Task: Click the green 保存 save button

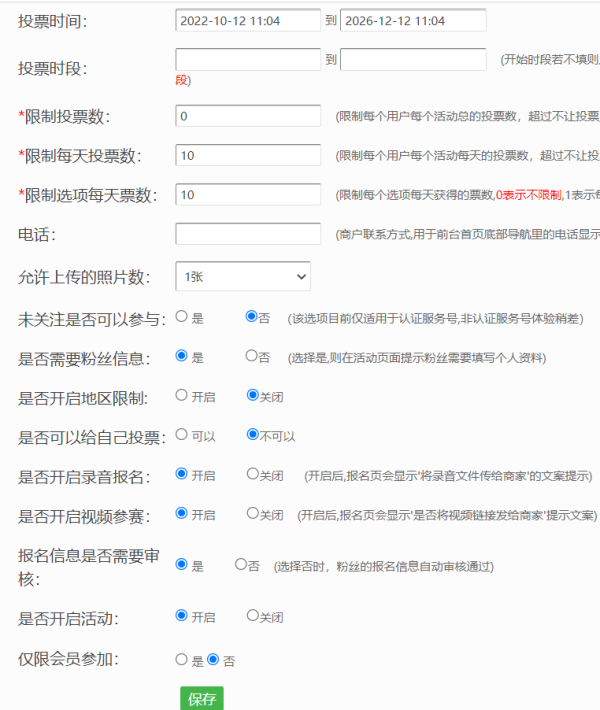Action: [x=201, y=698]
